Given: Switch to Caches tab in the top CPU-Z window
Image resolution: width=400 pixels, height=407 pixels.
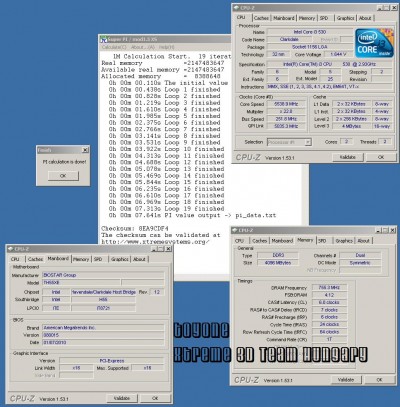Looking at the screenshot, I should pos(261,18).
